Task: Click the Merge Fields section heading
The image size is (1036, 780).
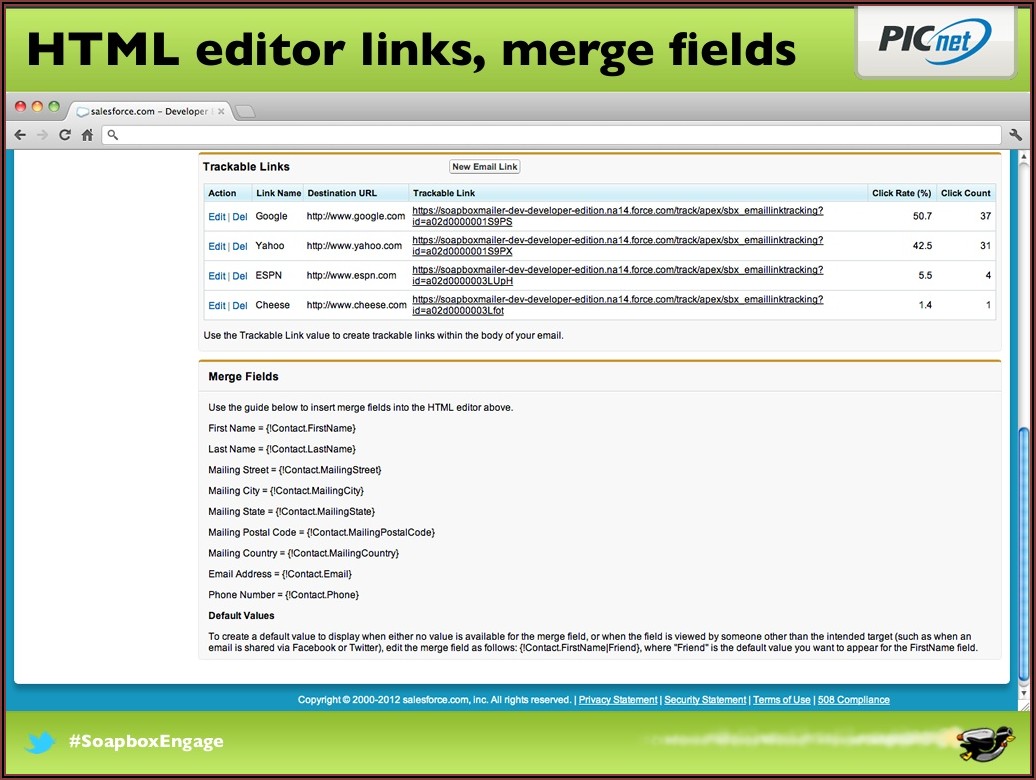Action: (x=243, y=376)
